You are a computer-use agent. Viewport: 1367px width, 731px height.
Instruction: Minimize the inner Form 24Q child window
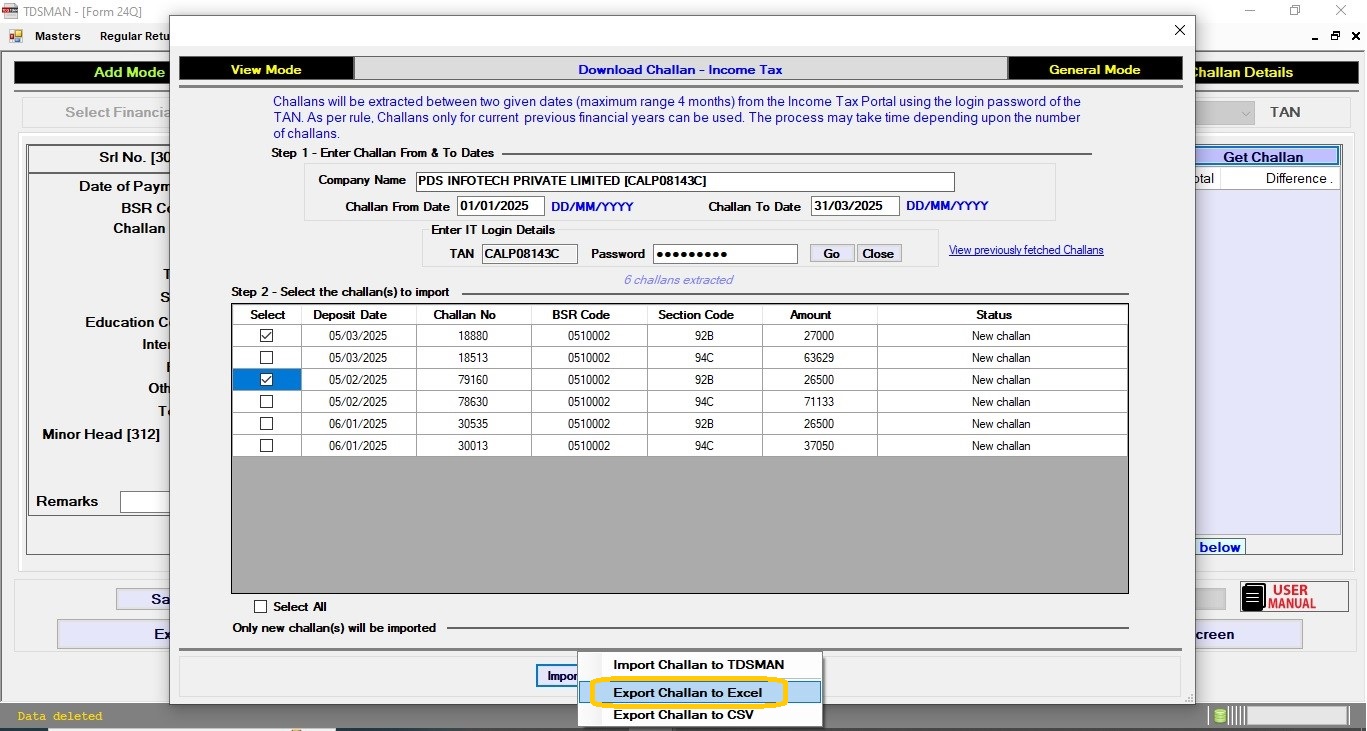[x=1313, y=36]
